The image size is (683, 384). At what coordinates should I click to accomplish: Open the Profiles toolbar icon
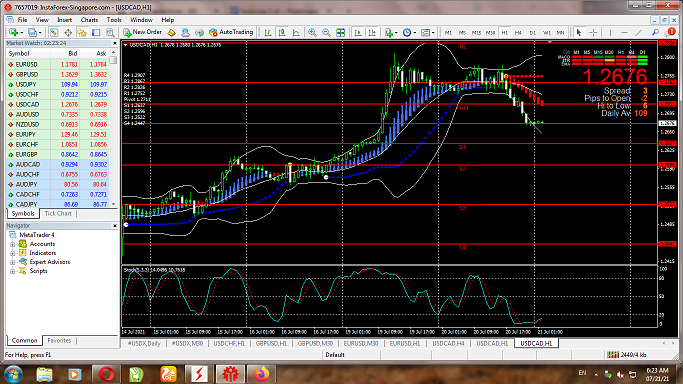coord(32,32)
